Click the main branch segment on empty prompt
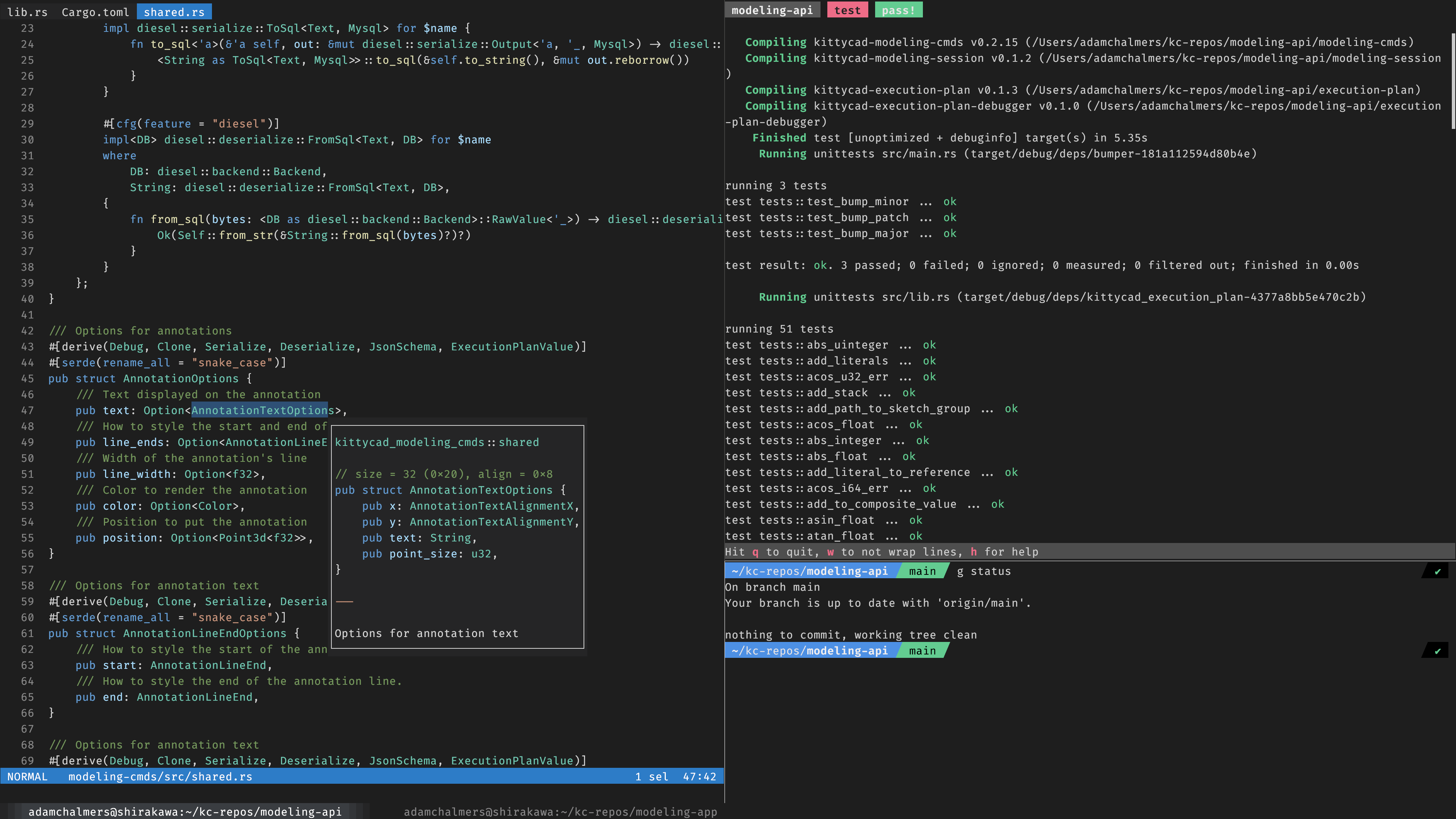 (x=923, y=651)
